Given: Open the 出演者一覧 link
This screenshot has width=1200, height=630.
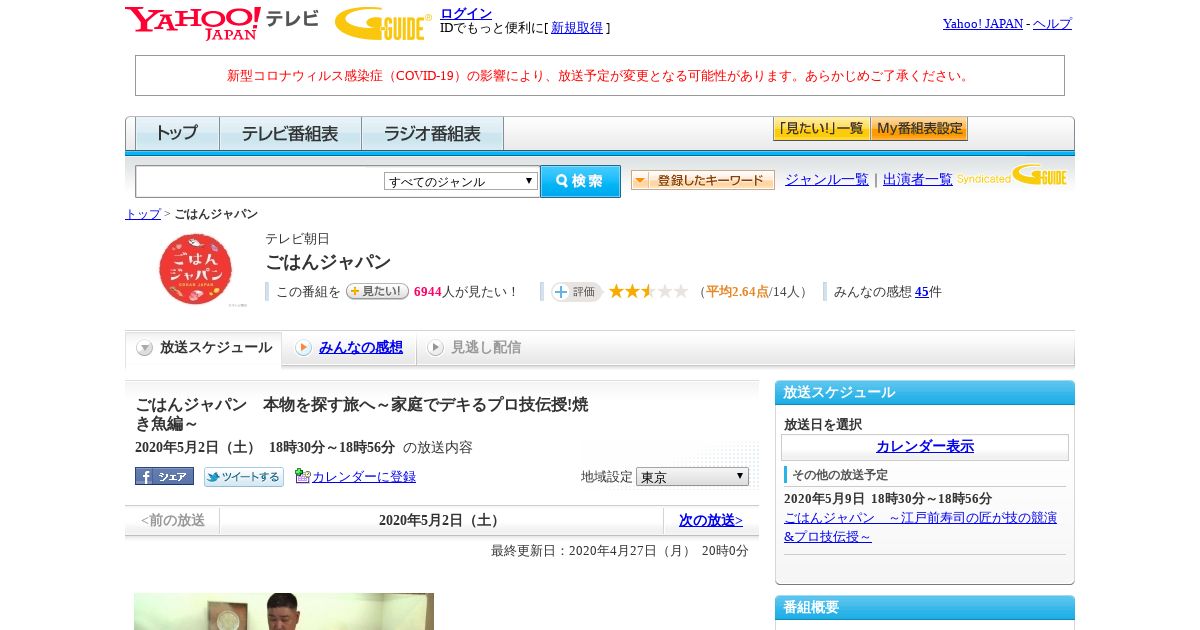Looking at the screenshot, I should point(918,179).
